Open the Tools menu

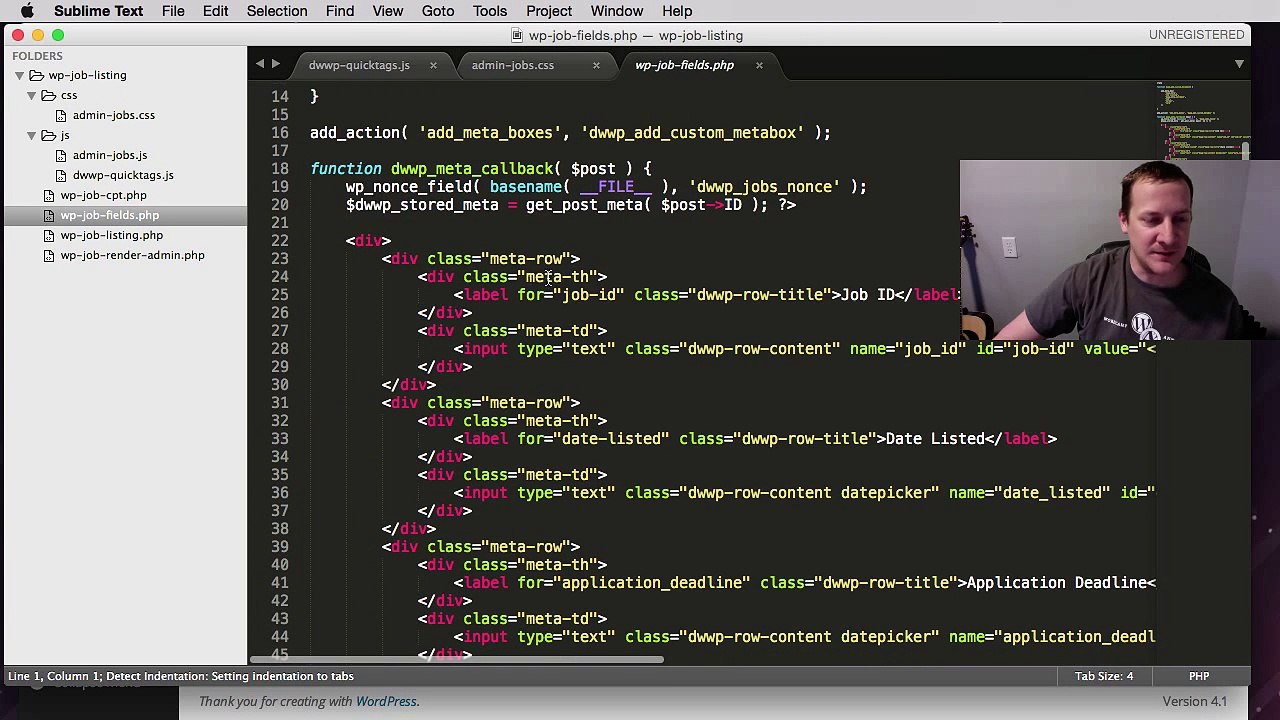click(490, 11)
